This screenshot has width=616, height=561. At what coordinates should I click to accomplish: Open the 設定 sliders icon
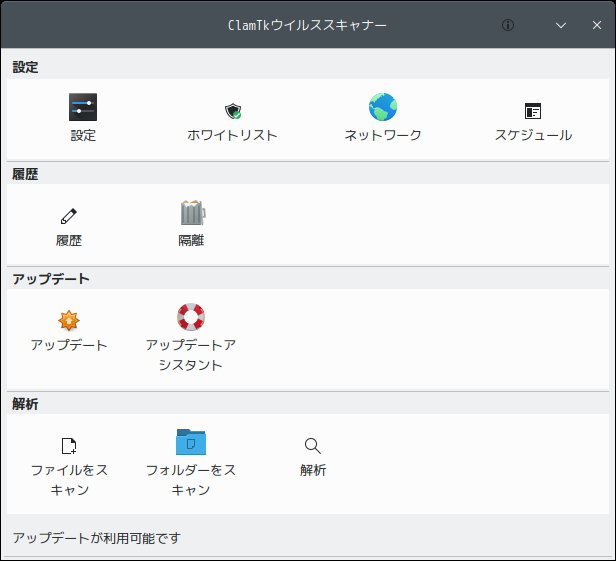(x=83, y=107)
